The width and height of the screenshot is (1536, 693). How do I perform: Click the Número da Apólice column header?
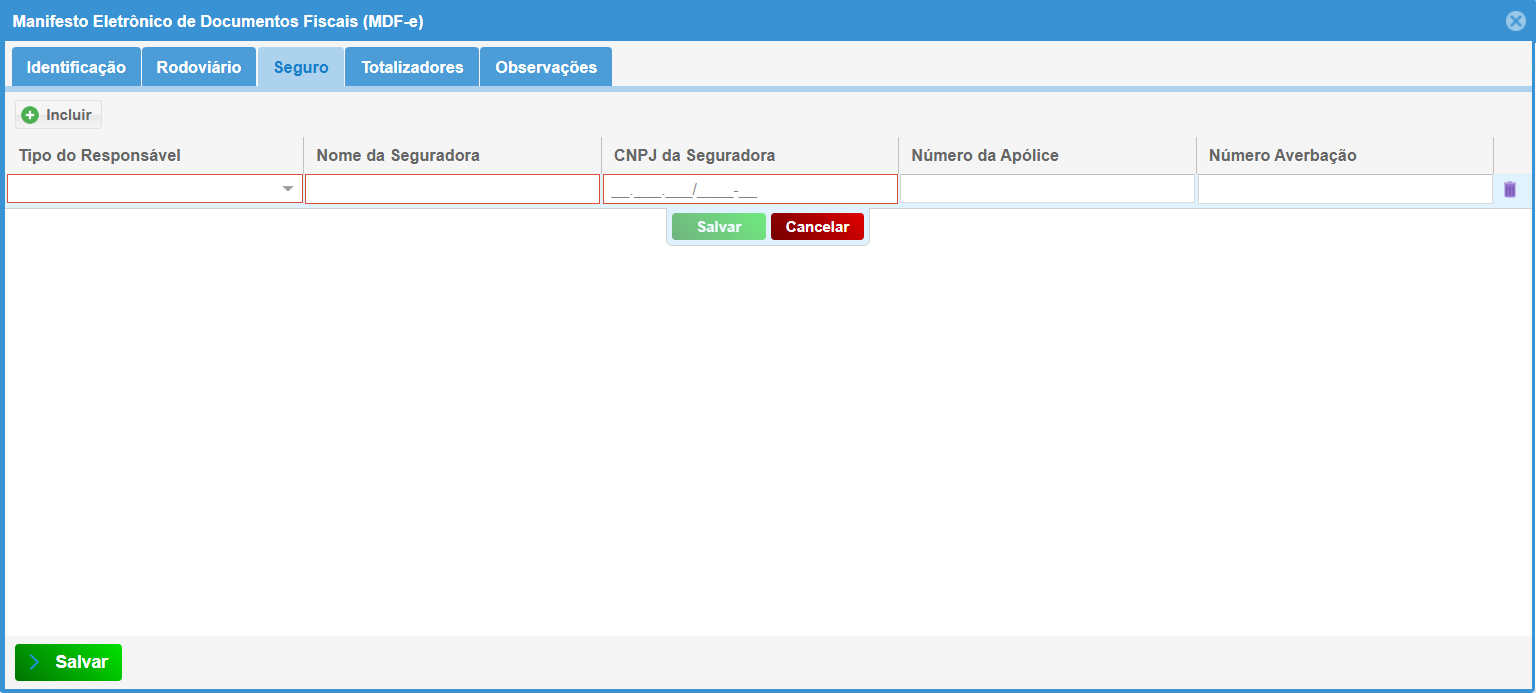tap(985, 156)
